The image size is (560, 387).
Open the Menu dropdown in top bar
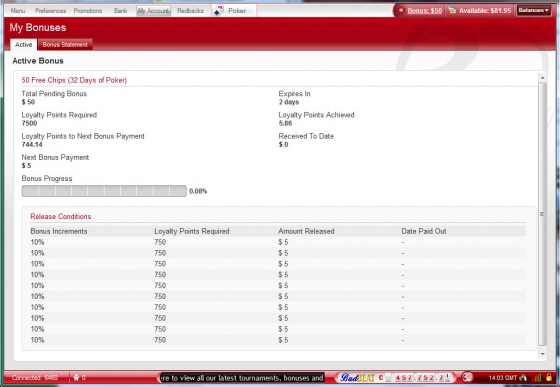tap(18, 11)
